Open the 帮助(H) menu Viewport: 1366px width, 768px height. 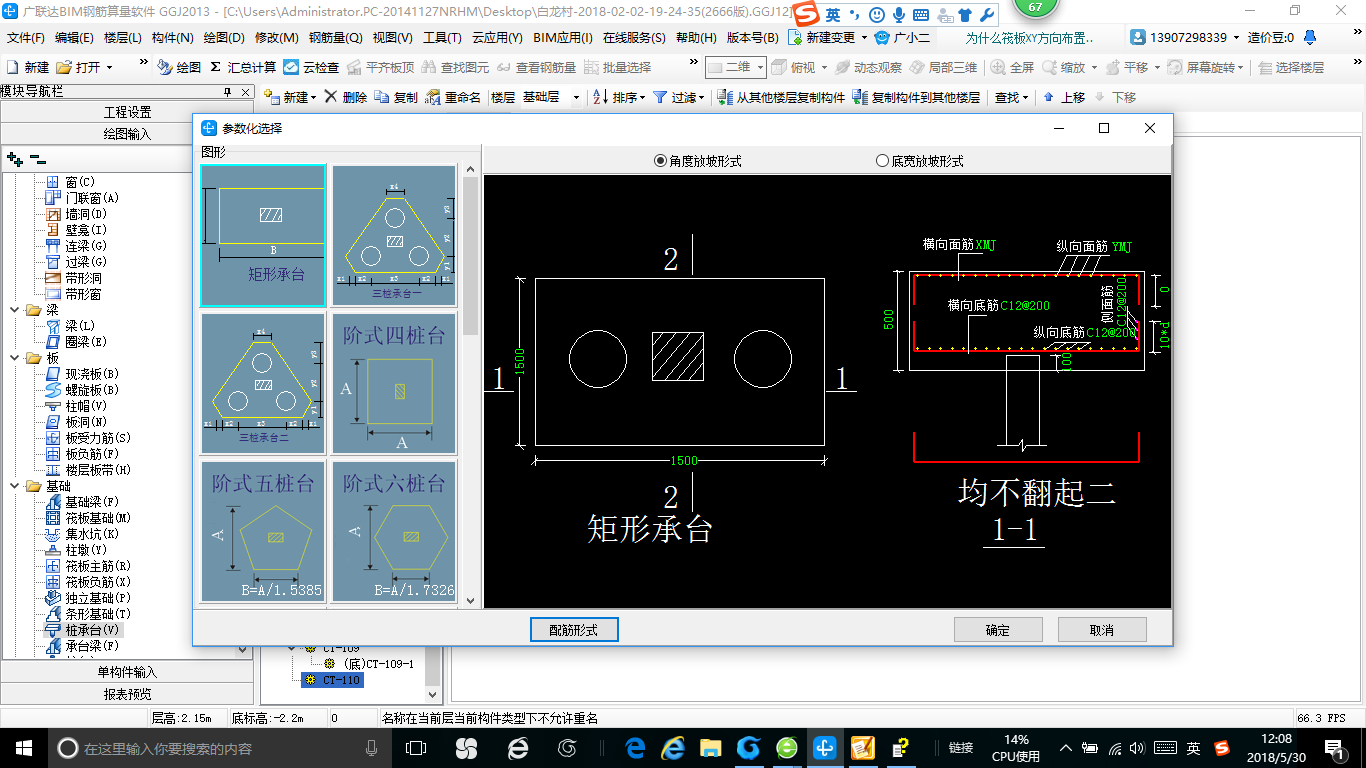point(696,38)
